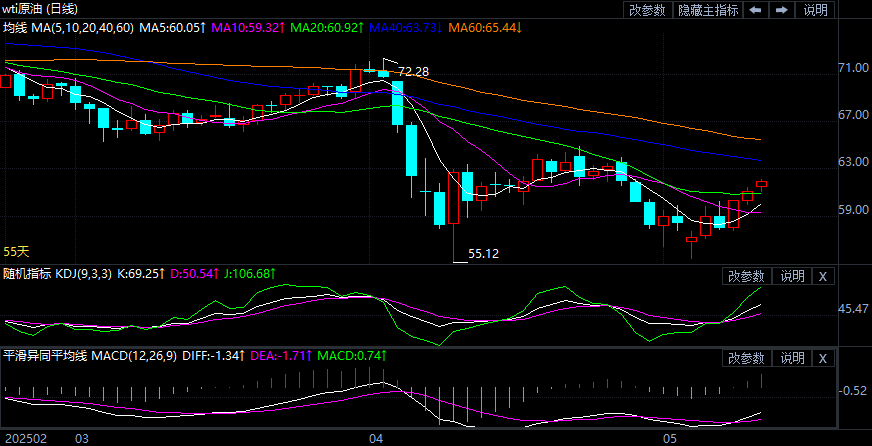Open 说明 in the KDJ panel
The image size is (872, 446).
coord(792,276)
